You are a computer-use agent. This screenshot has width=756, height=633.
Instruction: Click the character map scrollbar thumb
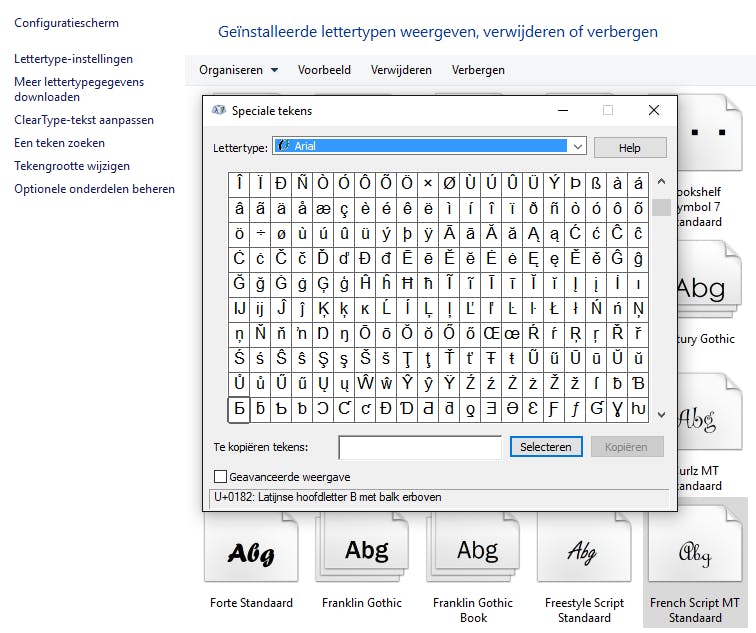point(662,207)
